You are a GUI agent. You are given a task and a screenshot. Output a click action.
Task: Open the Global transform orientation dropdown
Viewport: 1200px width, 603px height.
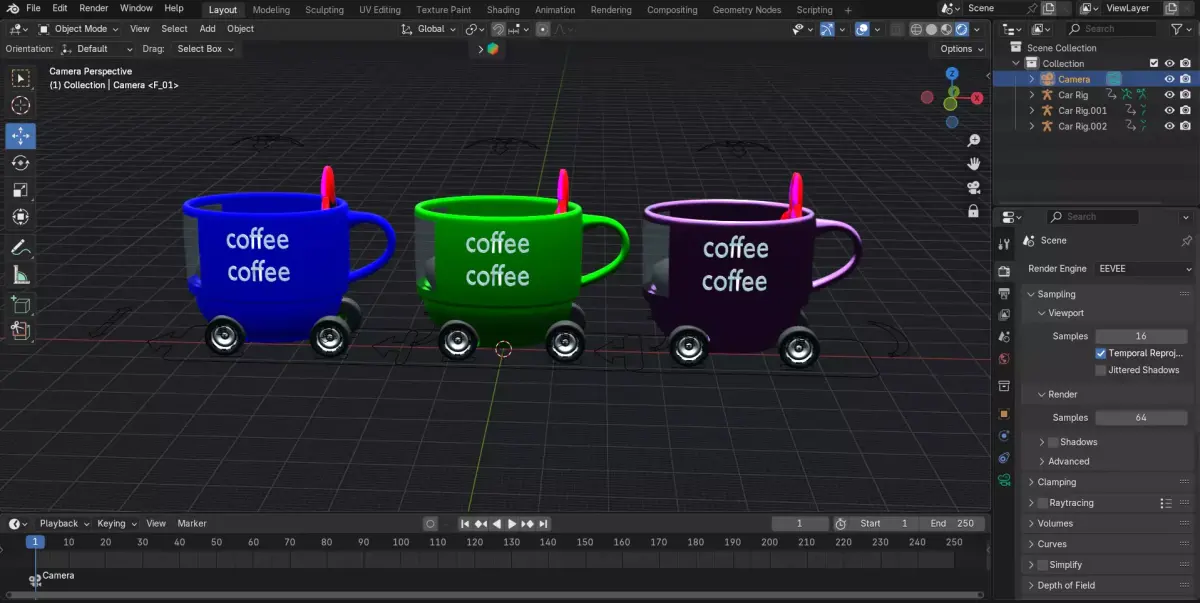point(430,29)
